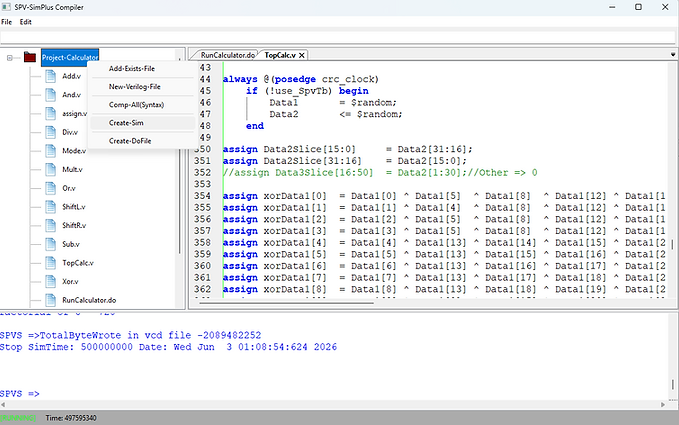This screenshot has width=679, height=425.
Task: Click the ShiftR.v file icon
Action: 51,225
